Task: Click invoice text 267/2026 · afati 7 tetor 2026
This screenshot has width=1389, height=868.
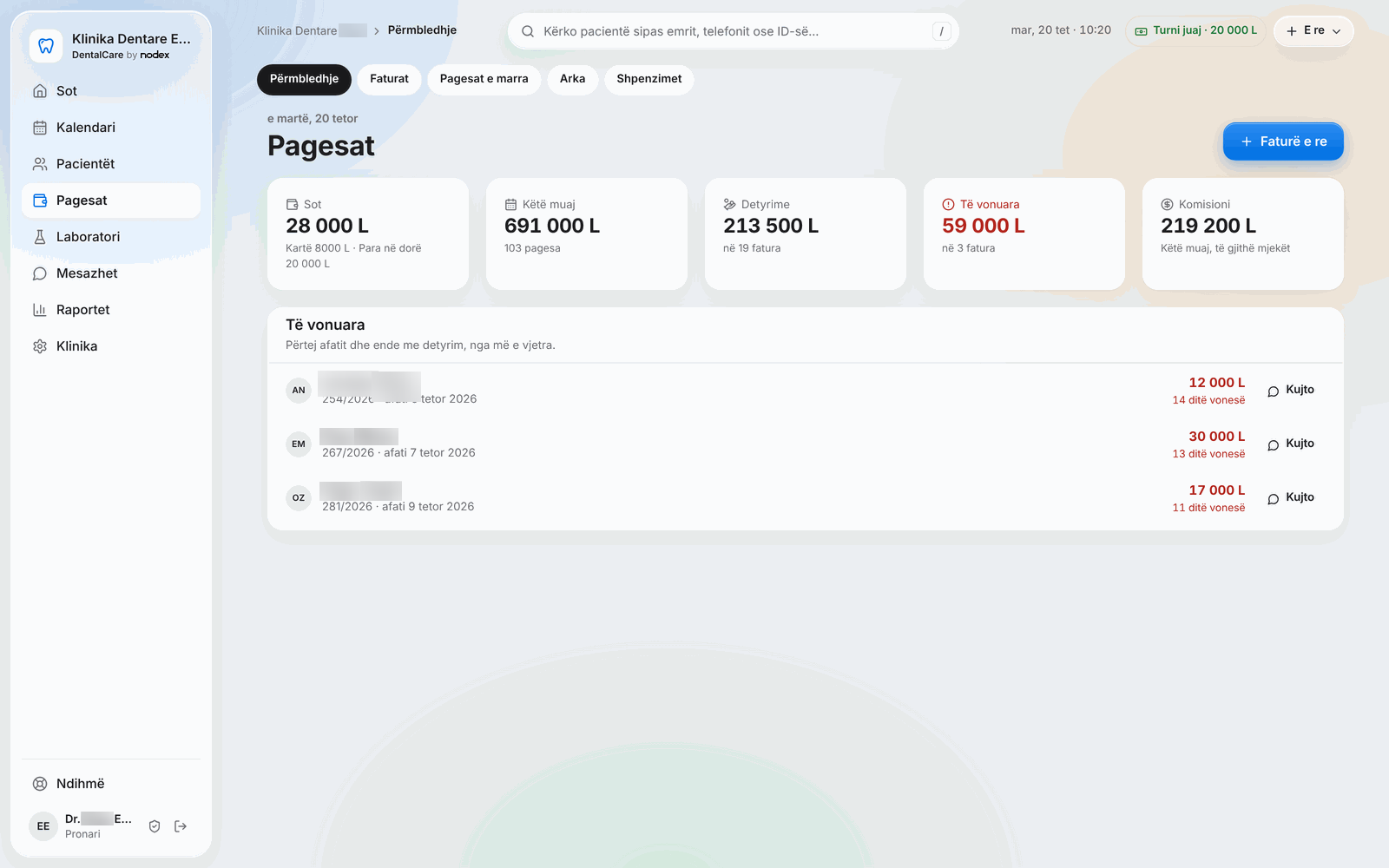Action: 398,453
